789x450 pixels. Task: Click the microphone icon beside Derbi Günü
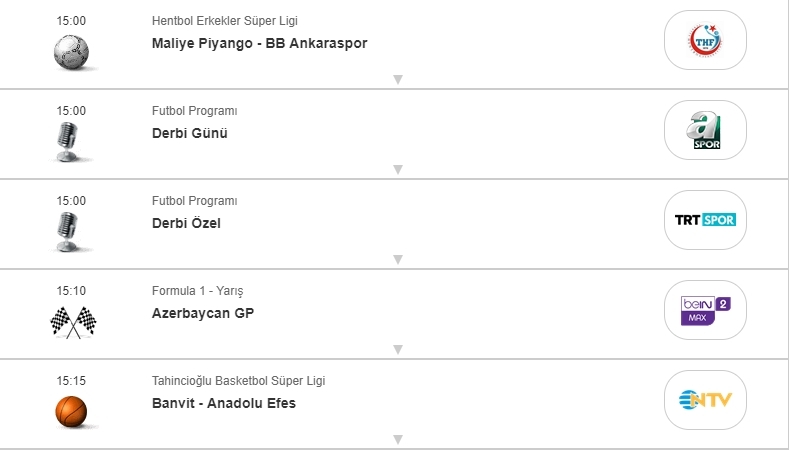71,142
